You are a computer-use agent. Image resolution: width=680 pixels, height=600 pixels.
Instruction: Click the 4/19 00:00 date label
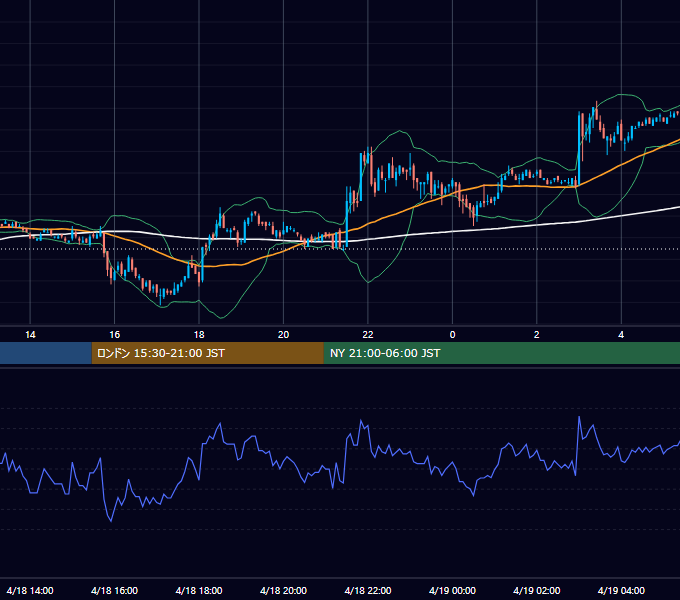point(452,590)
